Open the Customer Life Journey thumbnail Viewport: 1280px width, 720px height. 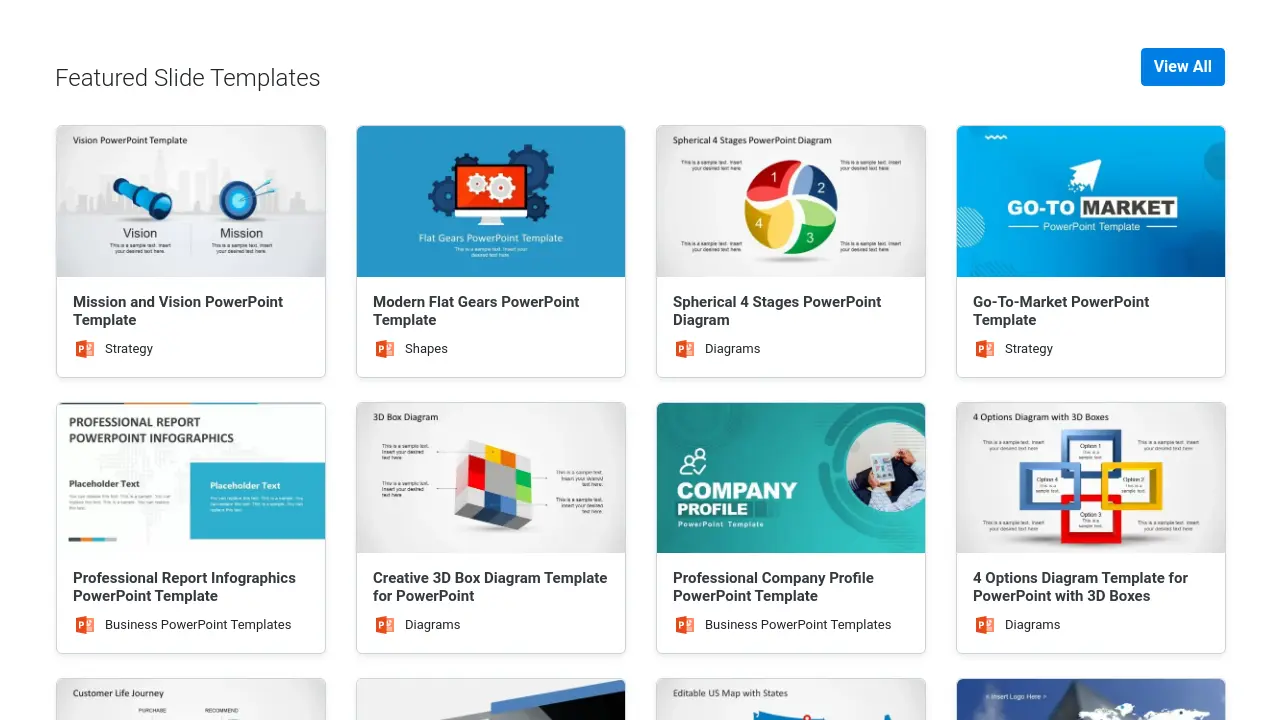pos(191,700)
